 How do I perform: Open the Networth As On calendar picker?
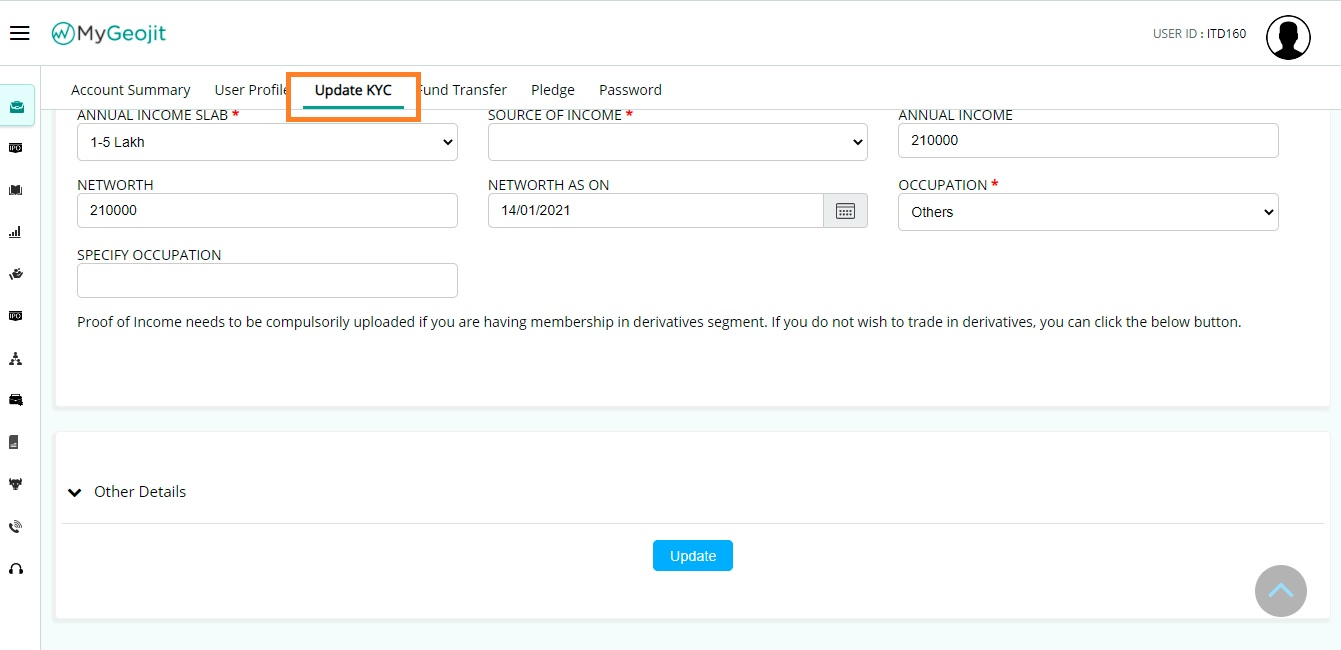pos(845,211)
